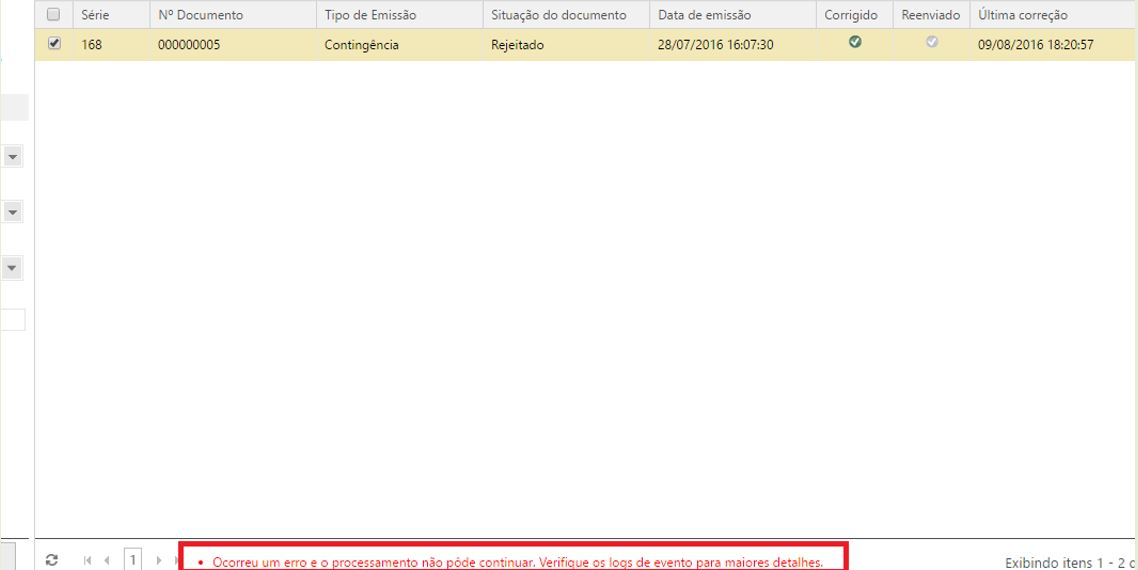Tick the select-all checkbox in the header
Screen dimensions: 1138x570
coord(54,15)
